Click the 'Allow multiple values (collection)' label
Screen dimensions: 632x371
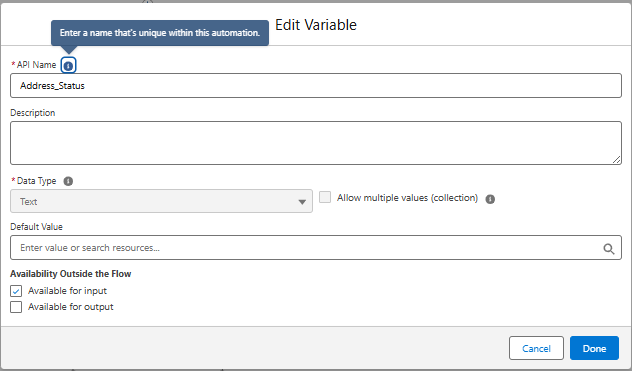407,198
